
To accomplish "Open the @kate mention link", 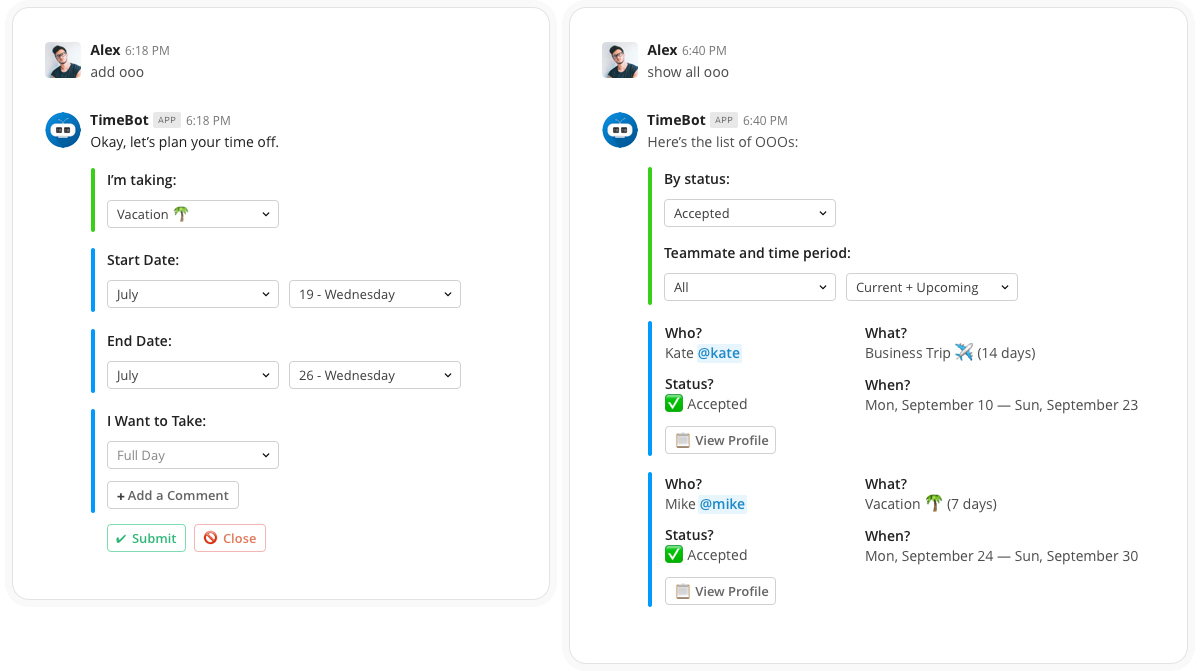I will point(719,353).
